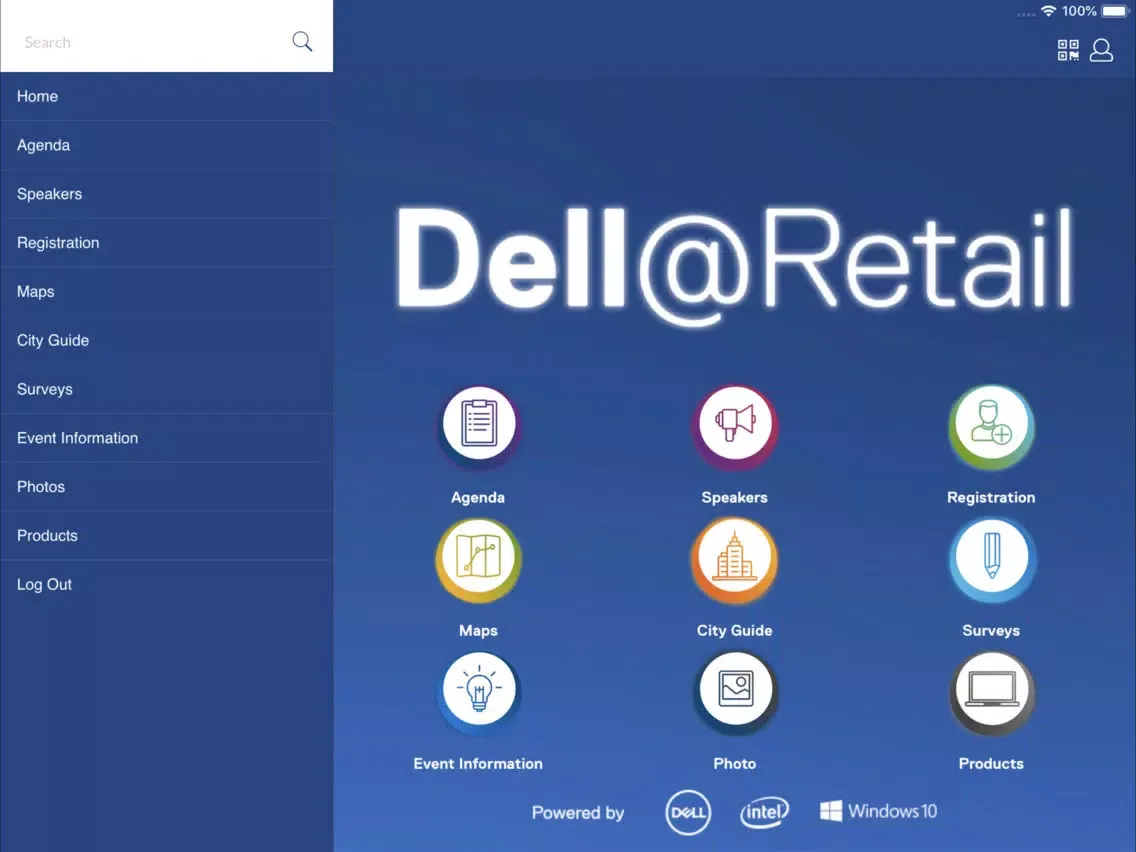Click the Windows 10 logo

[878, 811]
